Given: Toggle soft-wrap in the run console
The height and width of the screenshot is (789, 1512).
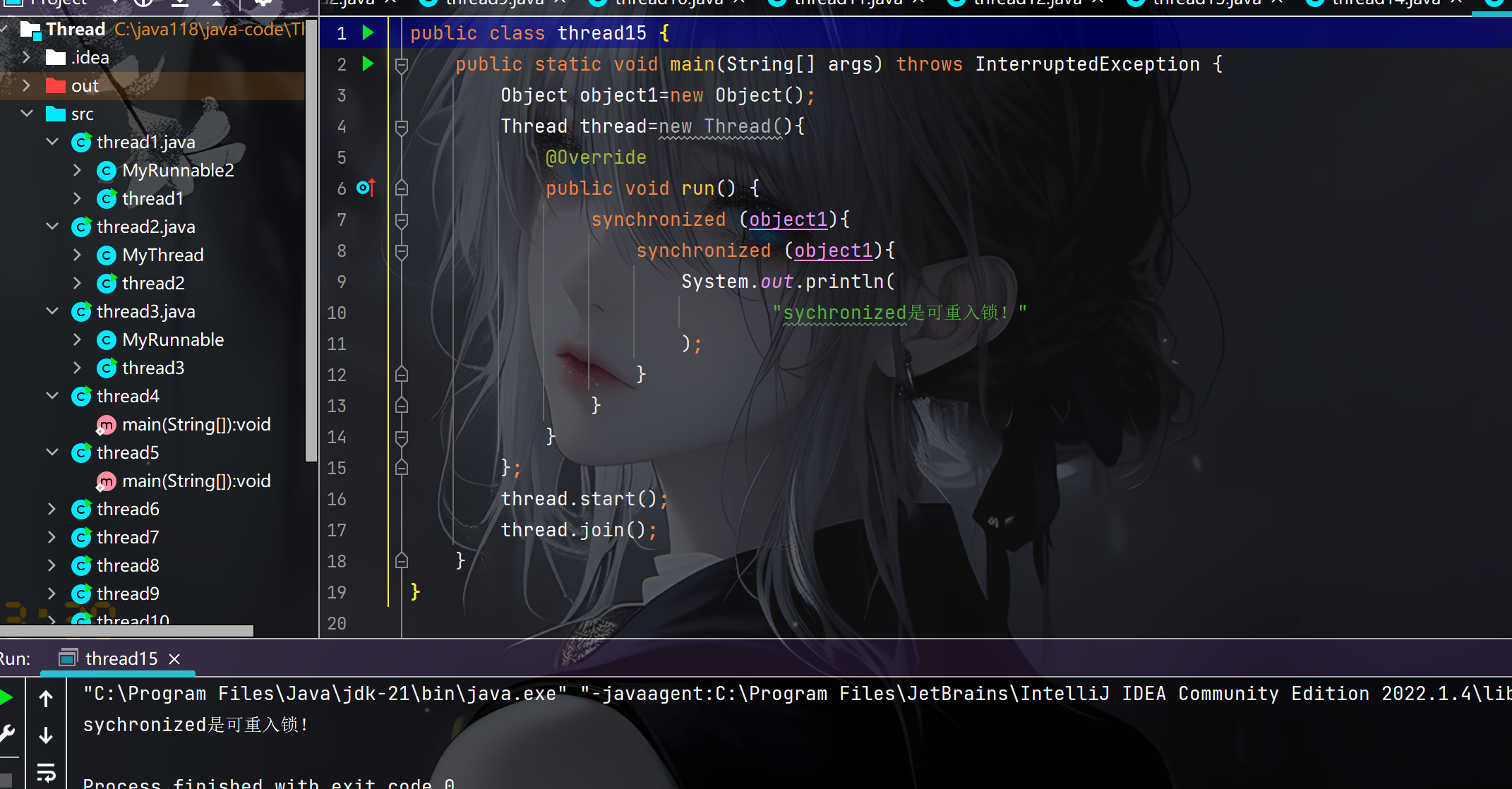Looking at the screenshot, I should click(x=46, y=773).
